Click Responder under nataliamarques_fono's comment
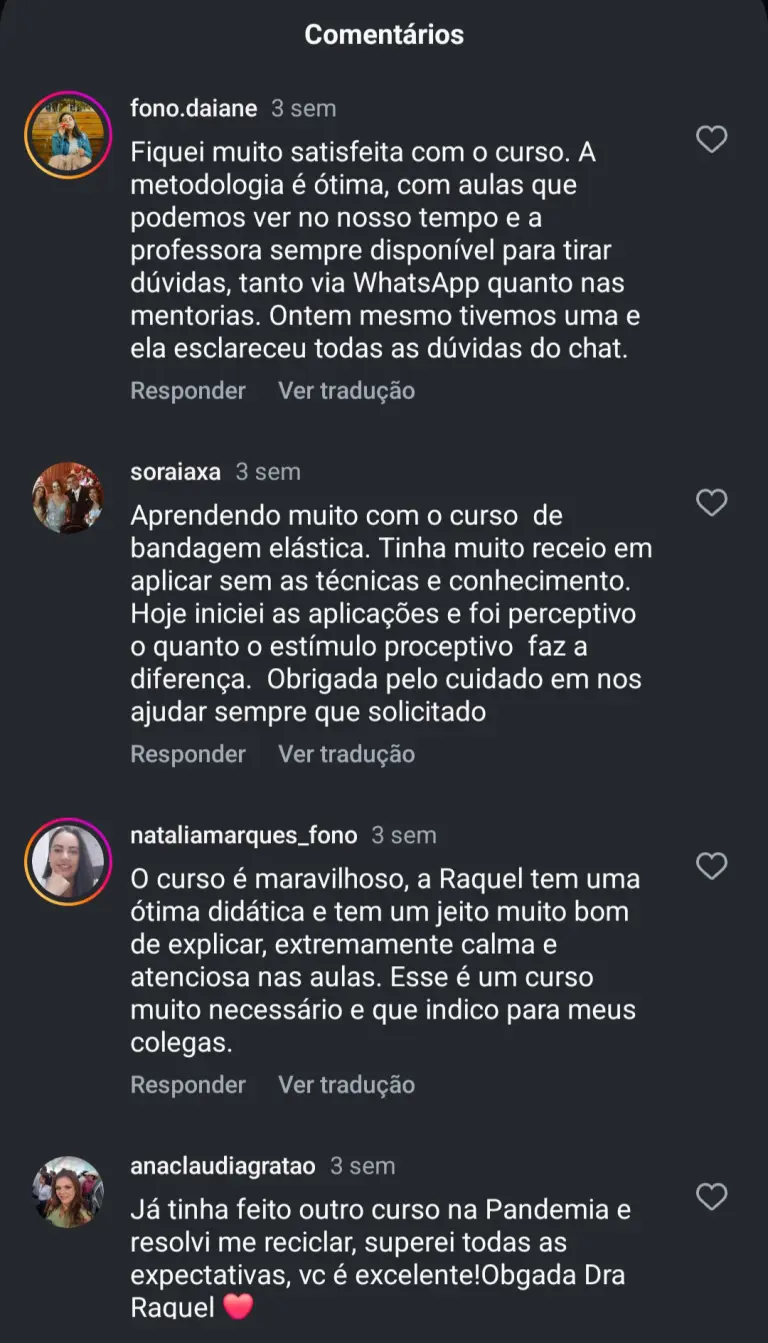The image size is (768, 1343). click(x=188, y=1085)
